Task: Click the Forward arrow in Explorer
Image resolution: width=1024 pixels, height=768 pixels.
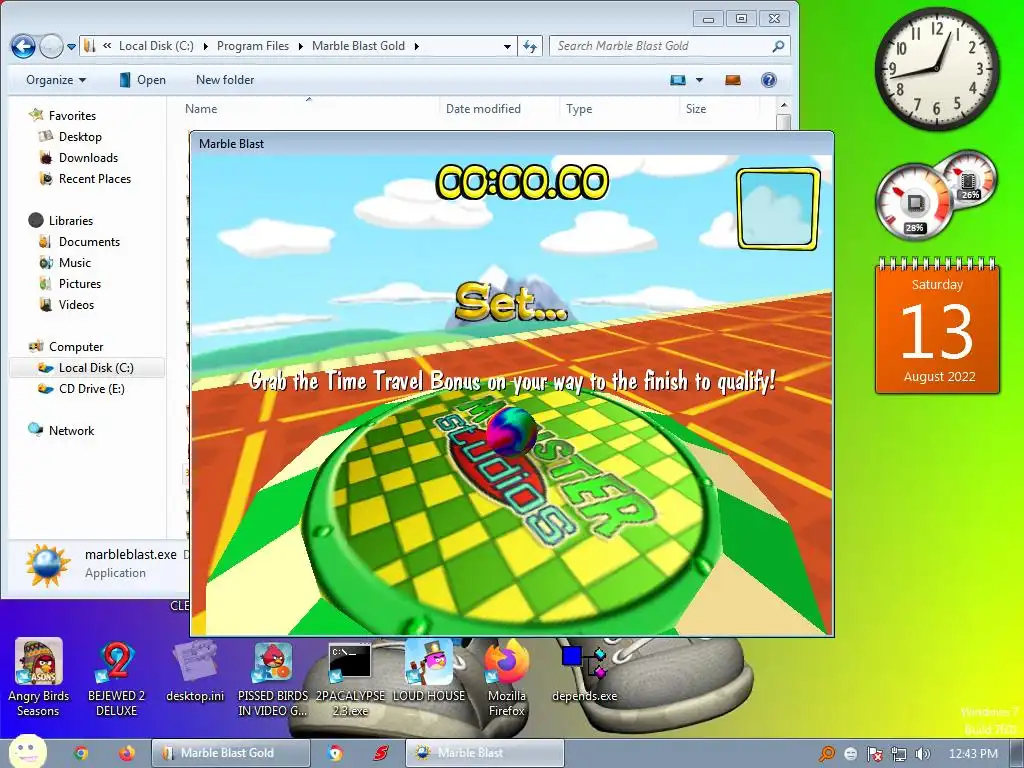Action: (x=51, y=46)
